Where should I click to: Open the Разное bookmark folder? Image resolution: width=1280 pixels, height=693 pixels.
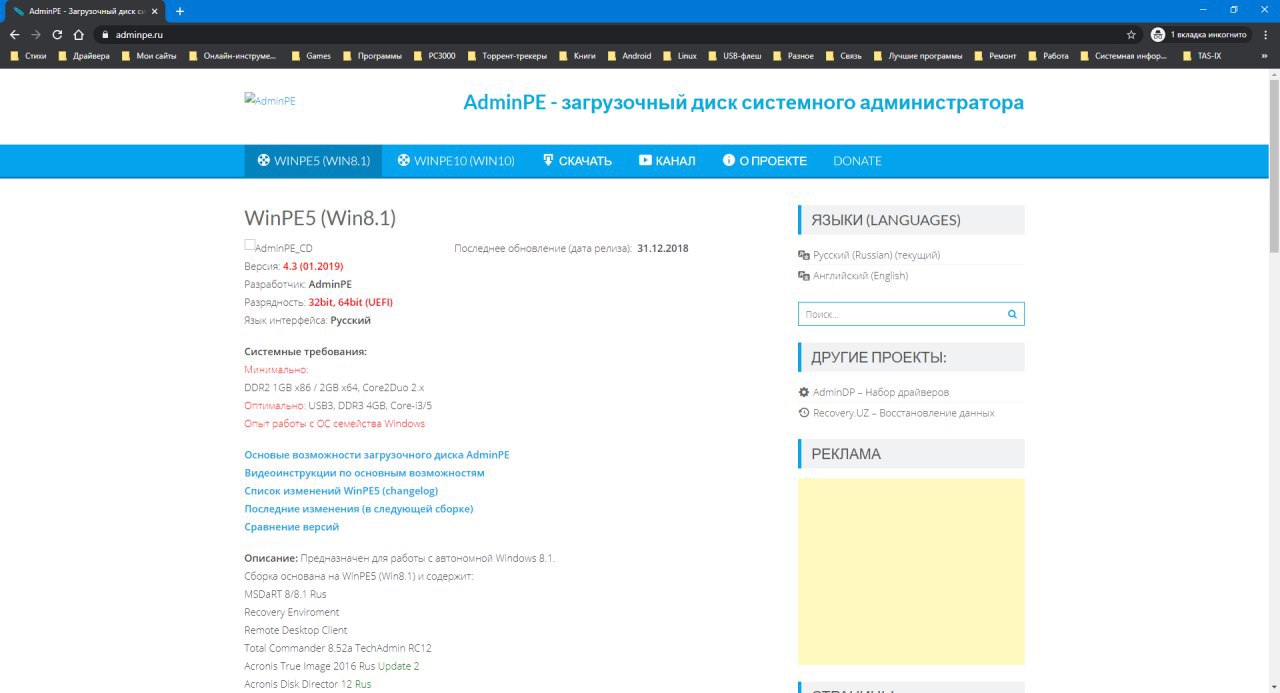point(793,56)
